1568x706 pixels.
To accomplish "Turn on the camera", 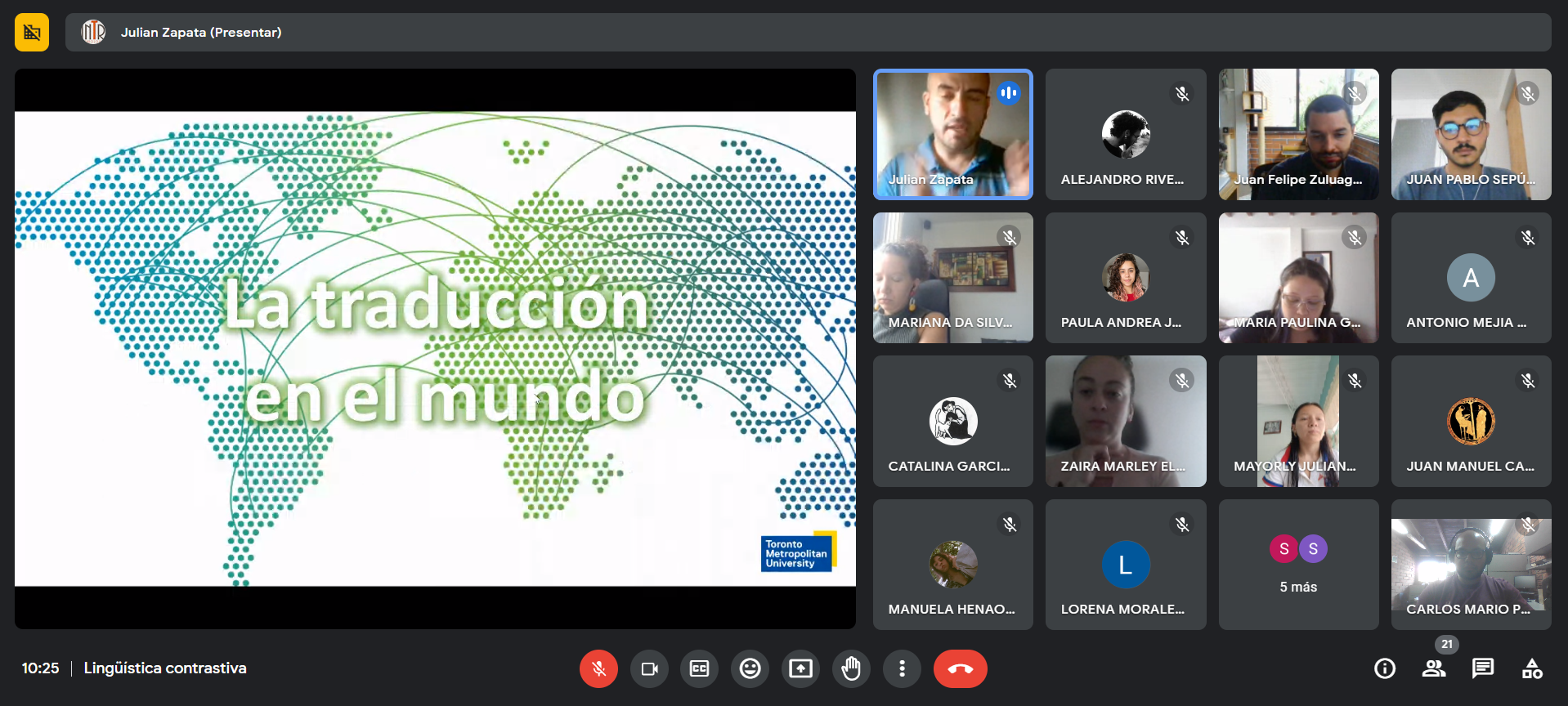I will (649, 669).
